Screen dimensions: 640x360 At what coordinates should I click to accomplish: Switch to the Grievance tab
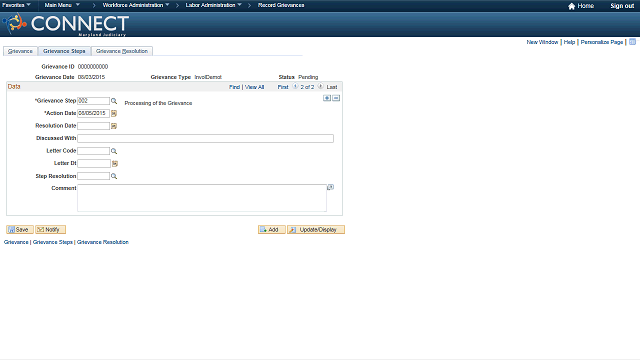[20, 51]
